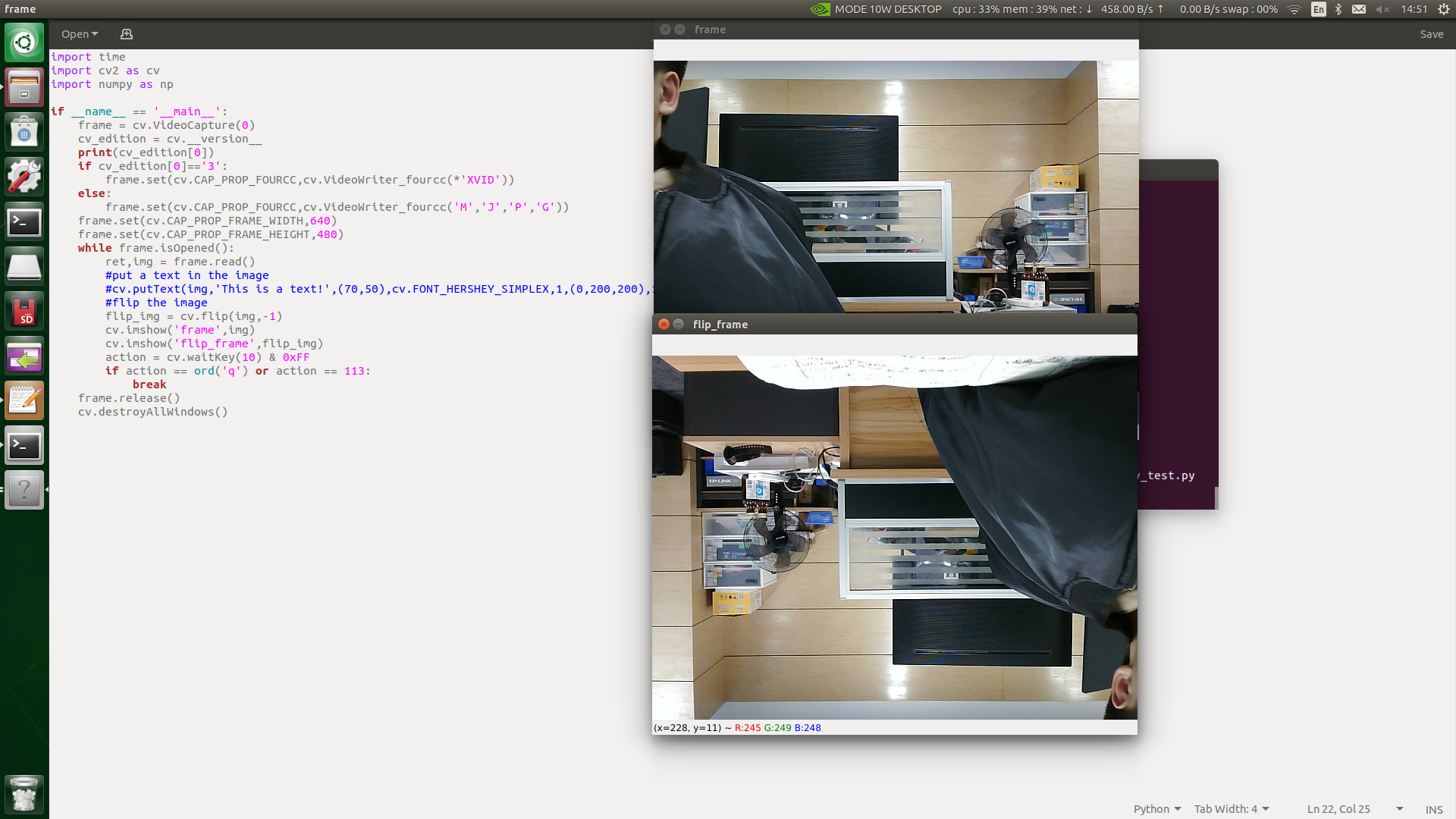This screenshot has width=1456, height=819.
Task: Click the Bluetooth indicator icon
Action: click(1338, 9)
